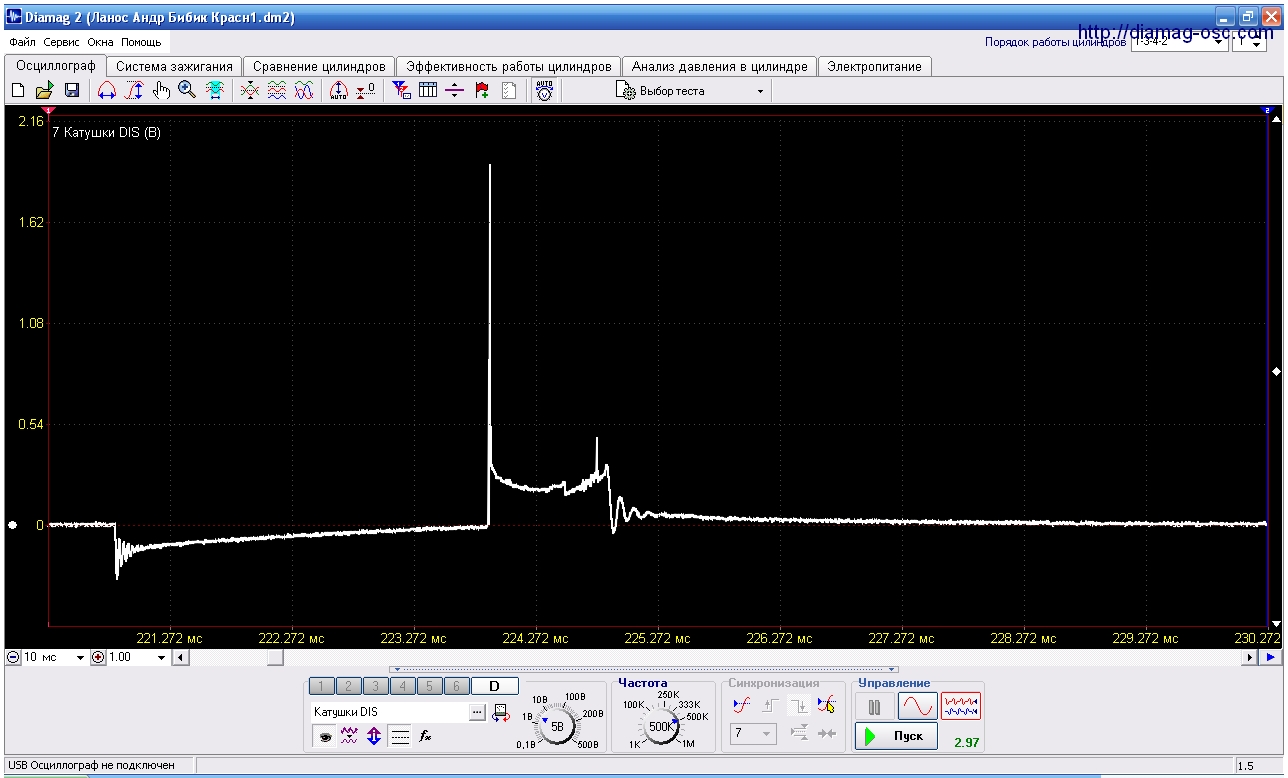Viewport: 1288px width, 778px height.
Task: Open the Выбор теста dropdown
Action: point(691,91)
